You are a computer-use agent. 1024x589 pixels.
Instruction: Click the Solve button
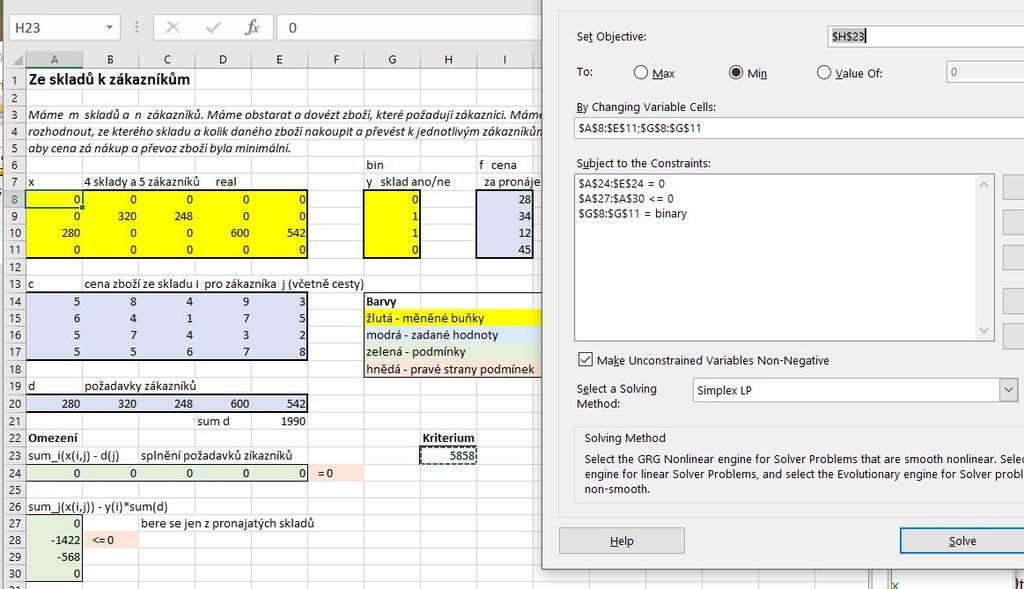962,541
